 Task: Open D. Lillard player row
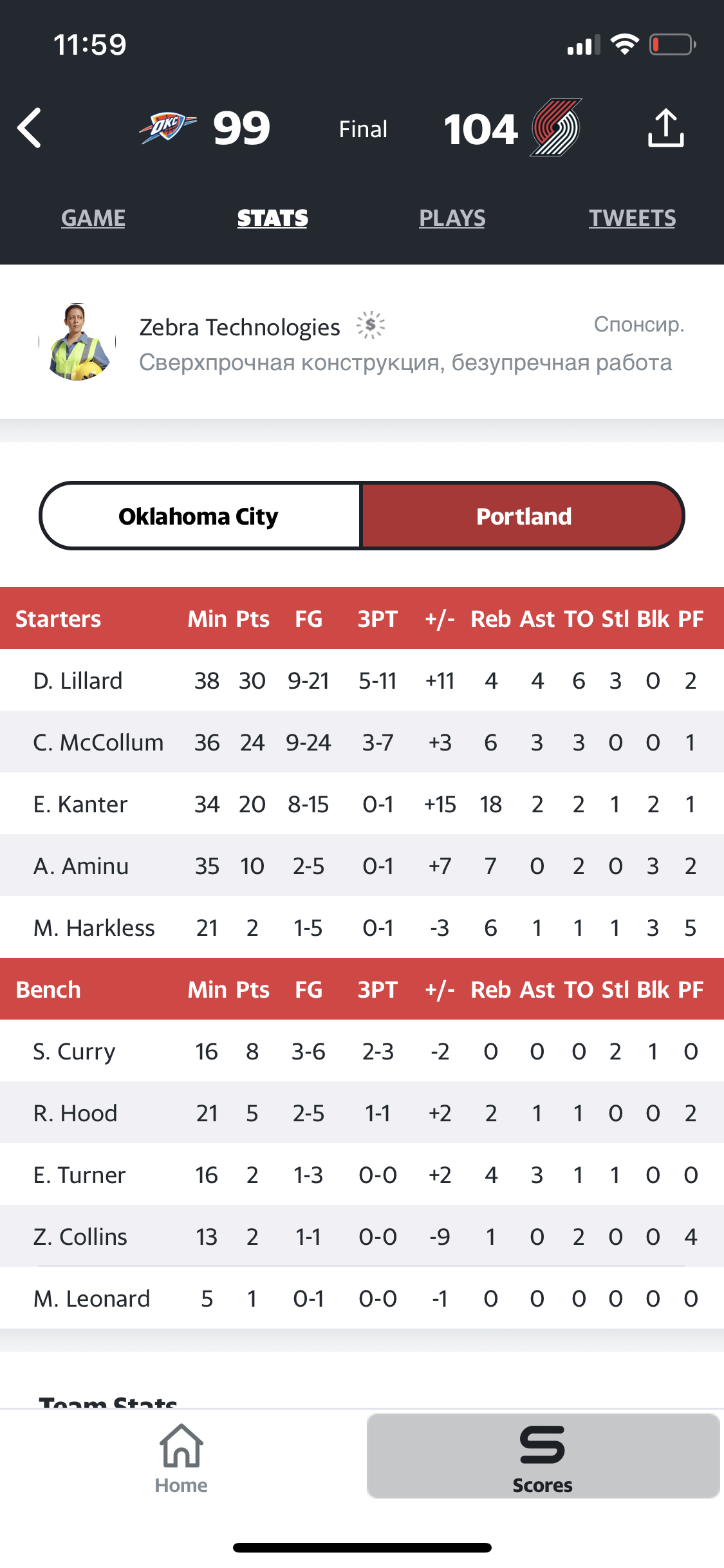point(362,680)
